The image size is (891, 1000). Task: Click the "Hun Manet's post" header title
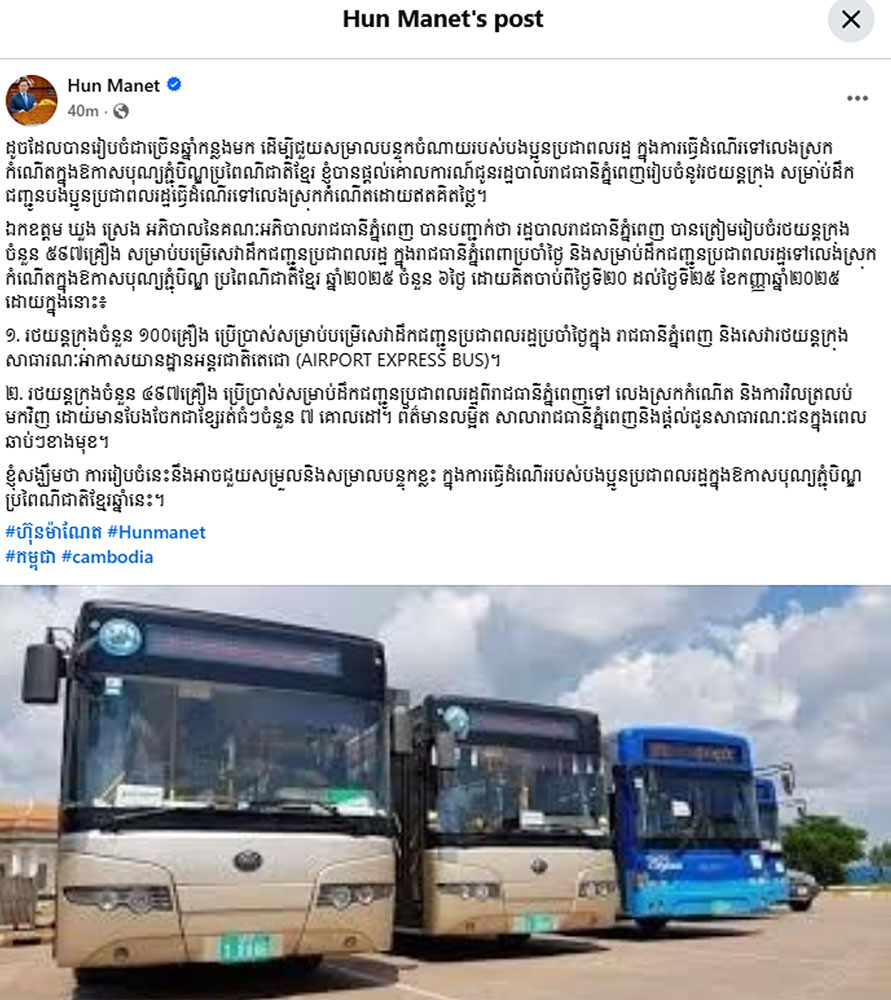point(443,19)
